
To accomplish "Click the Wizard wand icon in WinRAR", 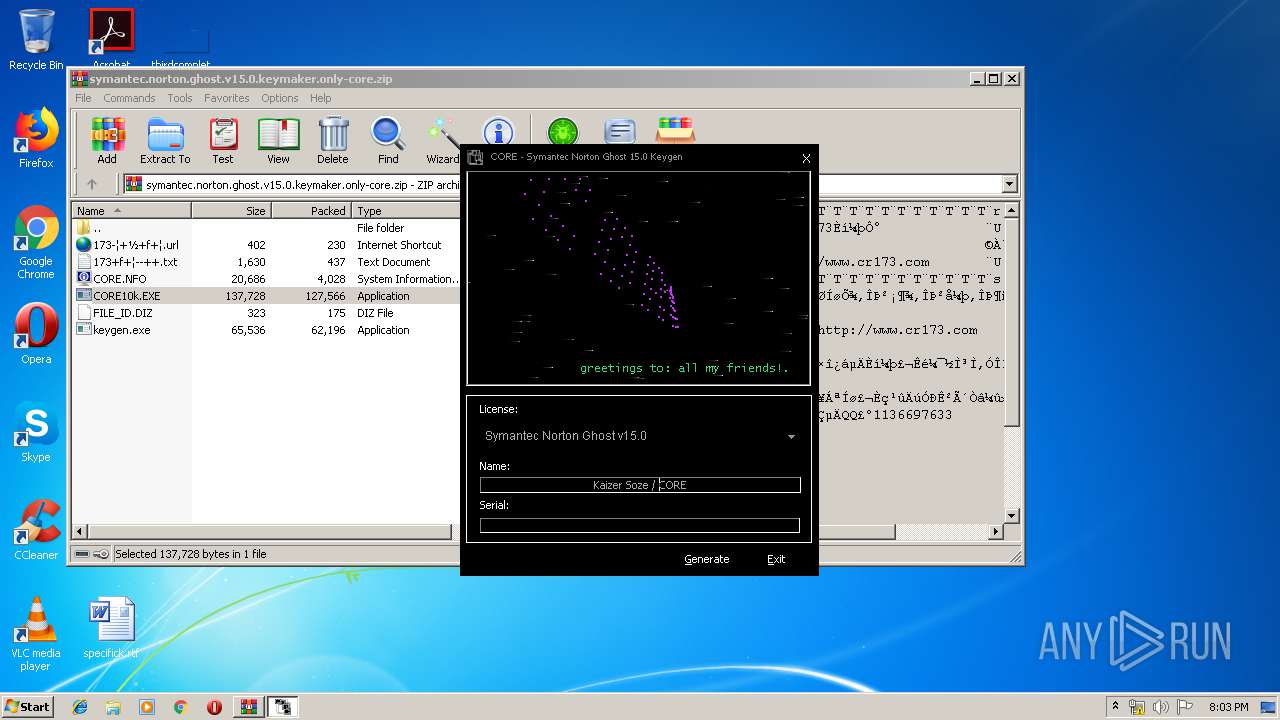I will tap(442, 140).
